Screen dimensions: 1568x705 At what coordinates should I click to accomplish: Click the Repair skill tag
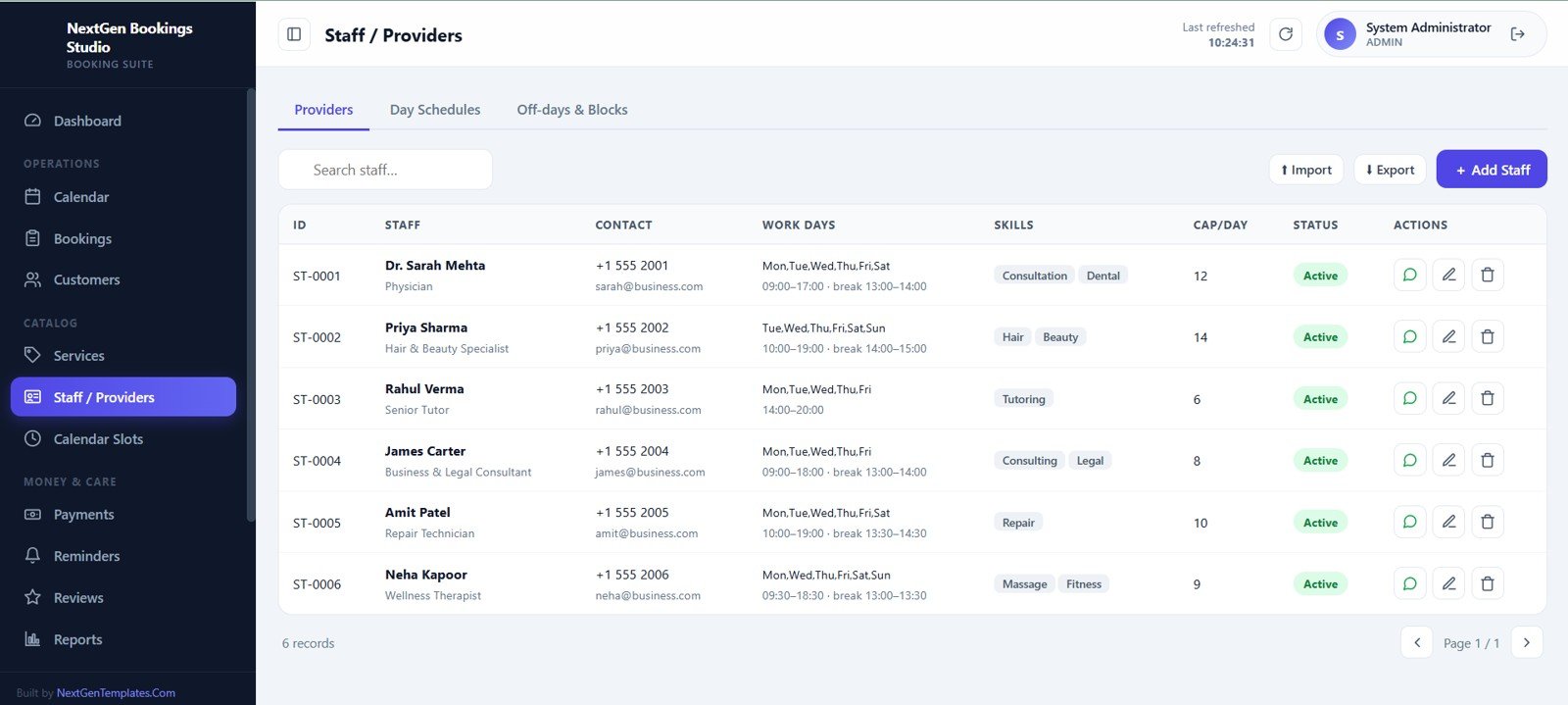pyautogui.click(x=1018, y=523)
